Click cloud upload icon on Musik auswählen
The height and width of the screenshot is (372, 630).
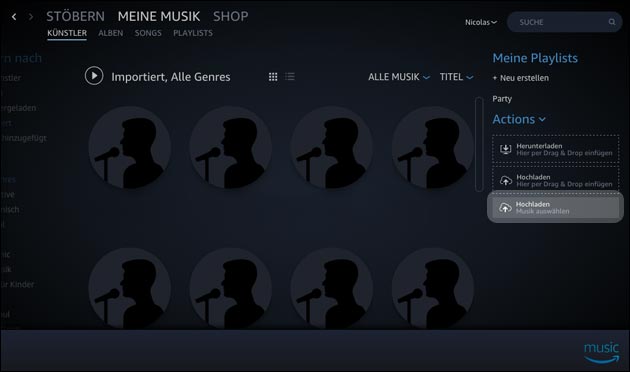[x=505, y=208]
